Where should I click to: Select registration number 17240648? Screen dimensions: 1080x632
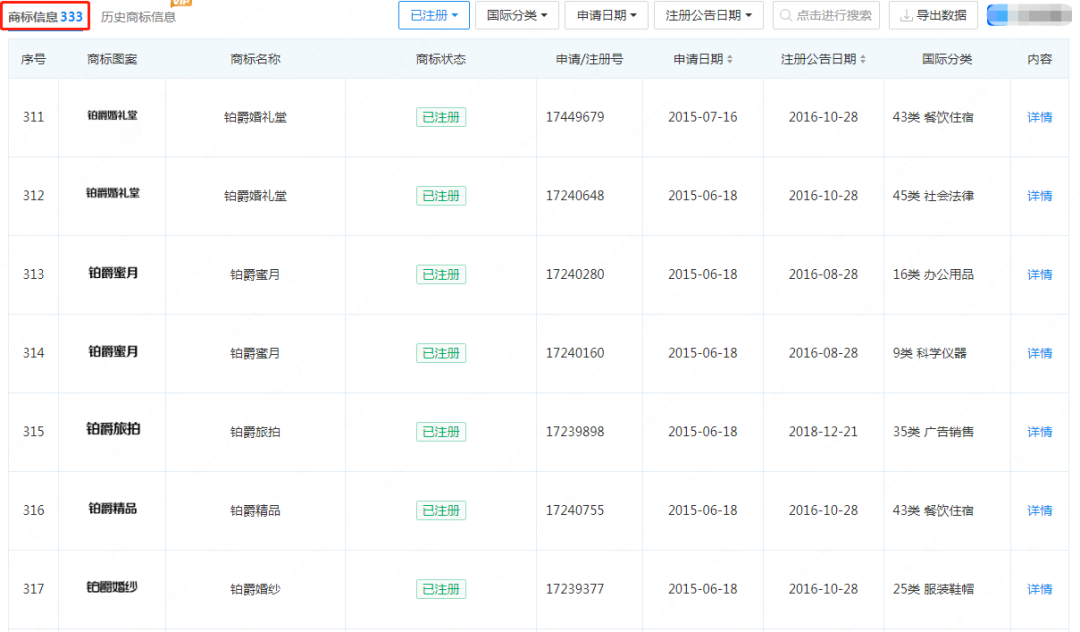click(x=575, y=196)
